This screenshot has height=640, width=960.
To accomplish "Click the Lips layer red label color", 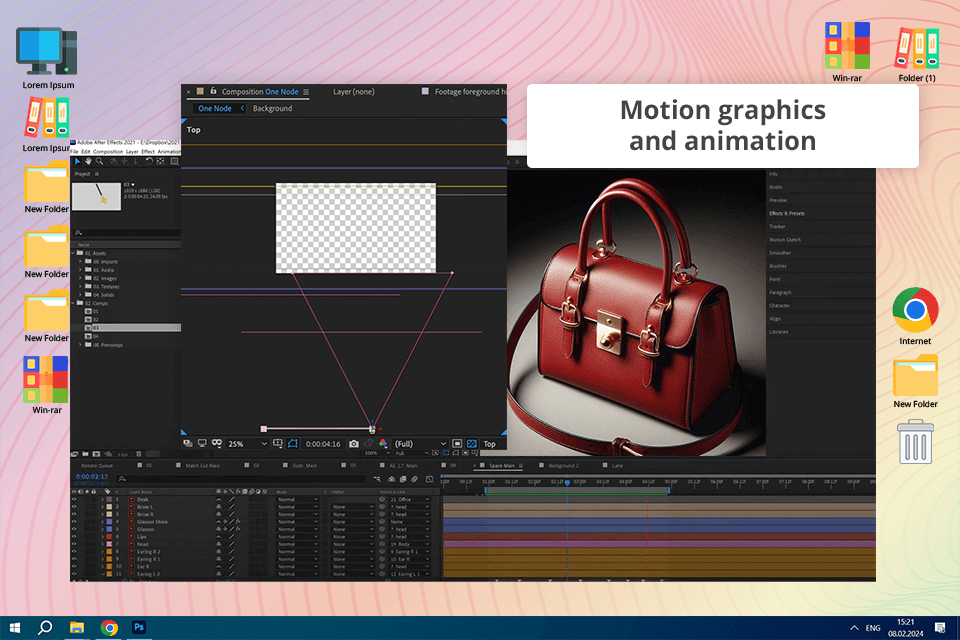I will coord(109,536).
